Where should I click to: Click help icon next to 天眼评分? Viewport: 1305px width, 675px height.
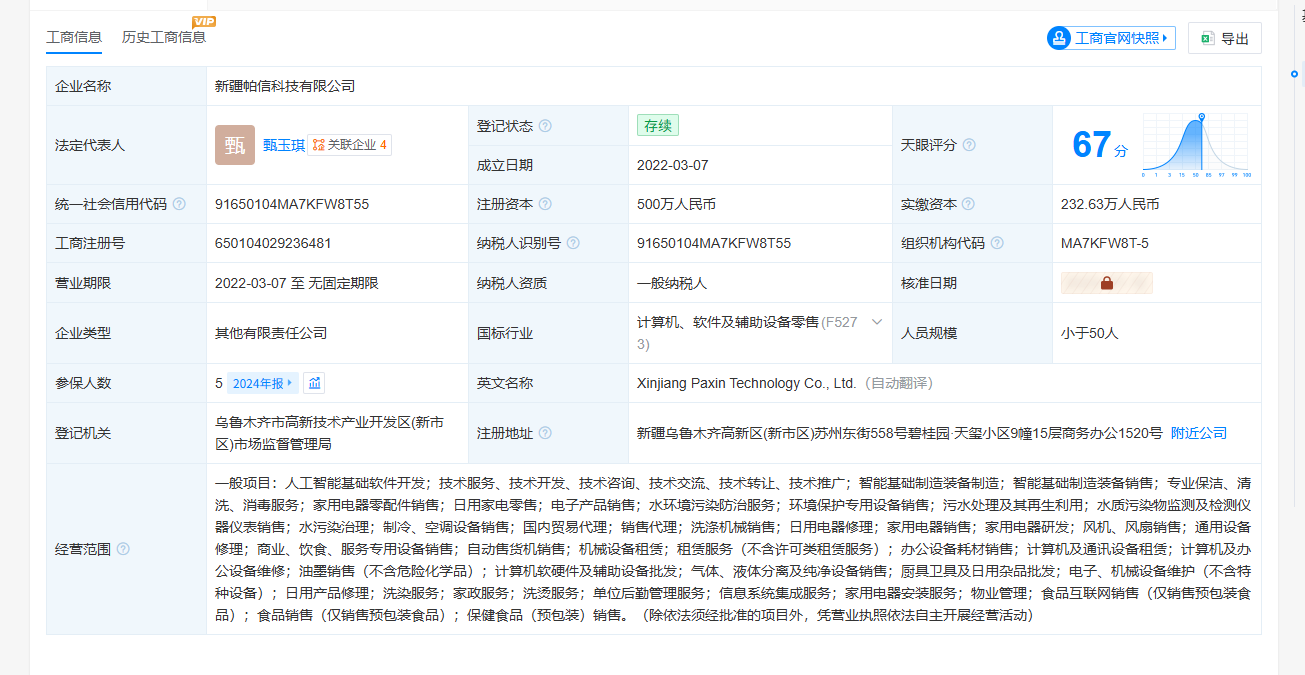tap(969, 145)
